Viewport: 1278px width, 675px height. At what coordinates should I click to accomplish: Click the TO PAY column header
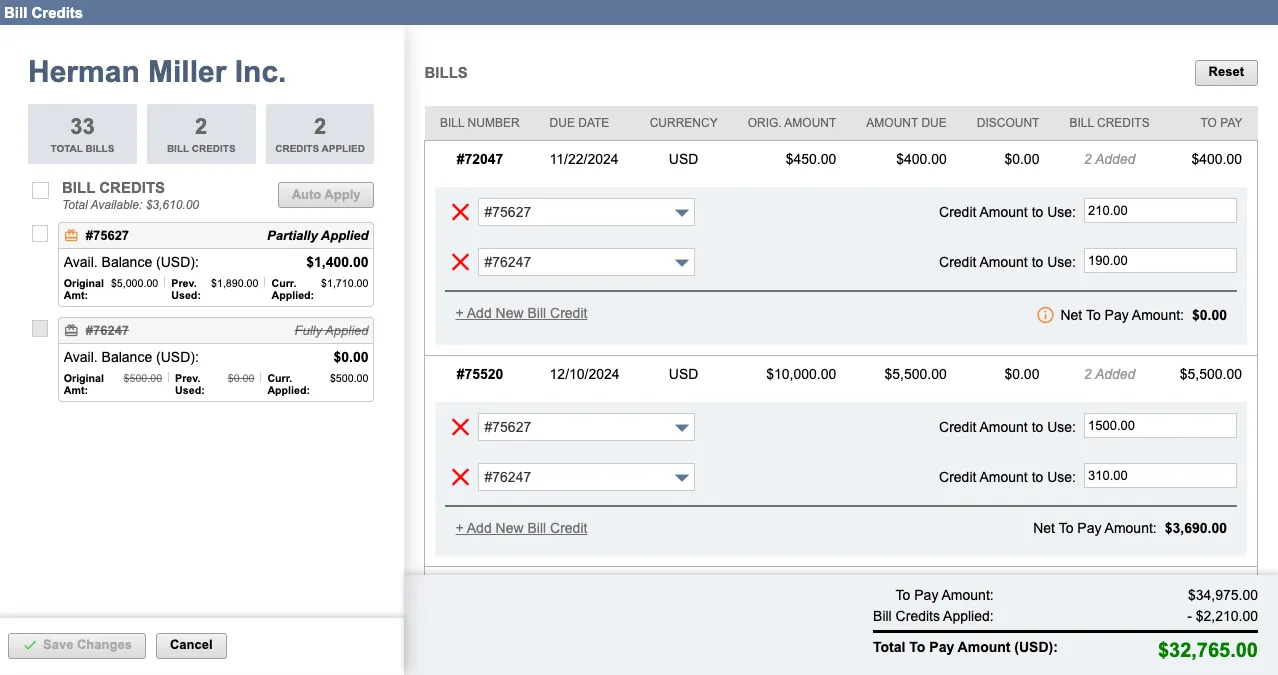(1221, 123)
